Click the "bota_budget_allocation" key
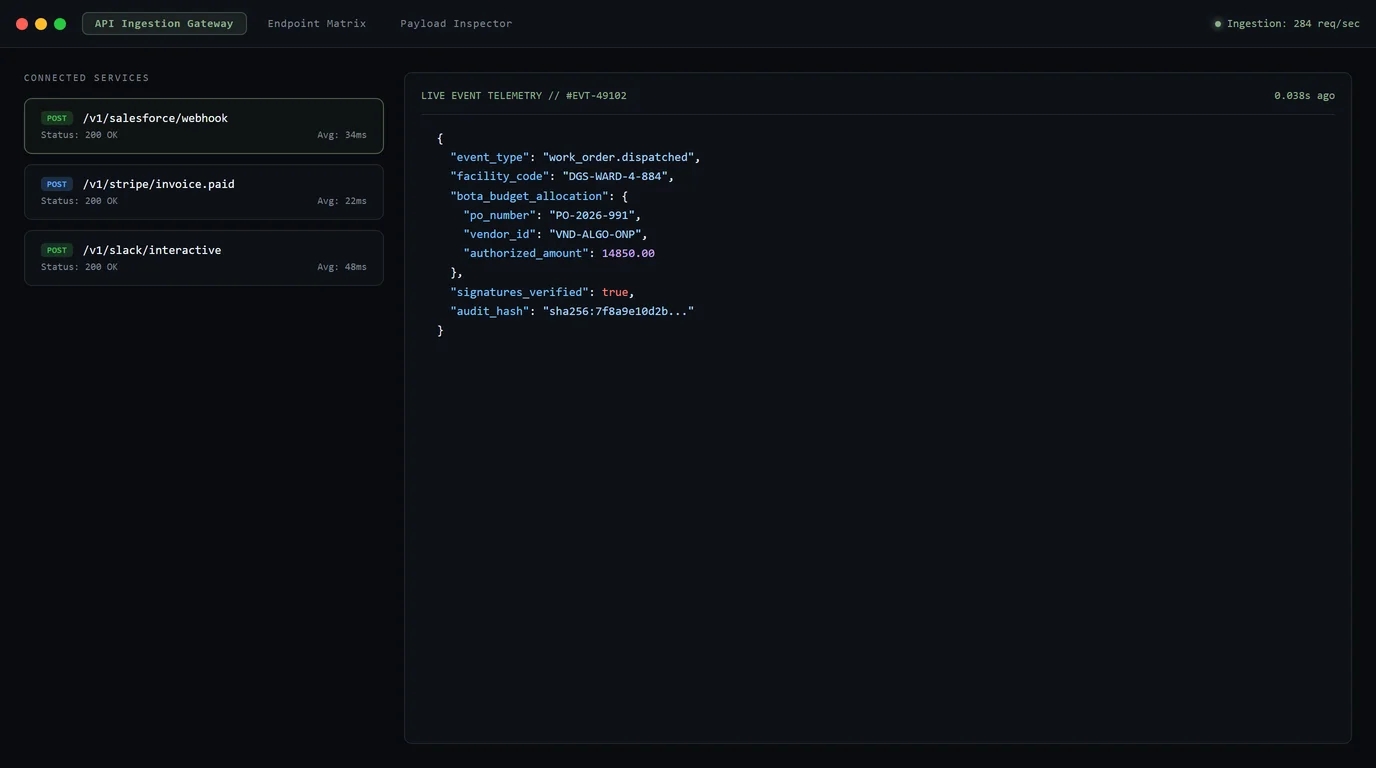Screen dimensions: 1376x768 pyautogui.click(x=529, y=196)
